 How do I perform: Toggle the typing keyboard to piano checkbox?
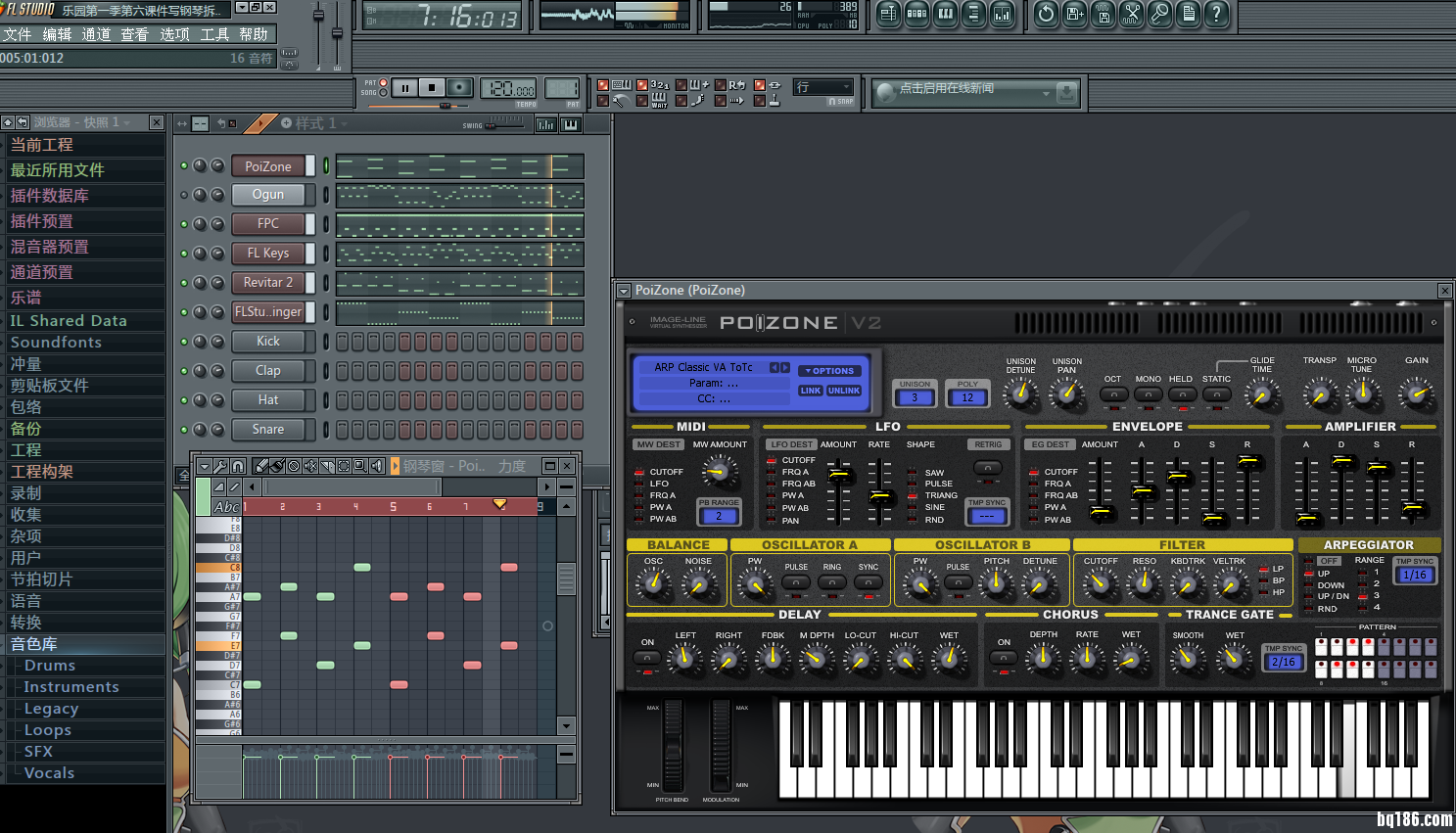(x=603, y=85)
